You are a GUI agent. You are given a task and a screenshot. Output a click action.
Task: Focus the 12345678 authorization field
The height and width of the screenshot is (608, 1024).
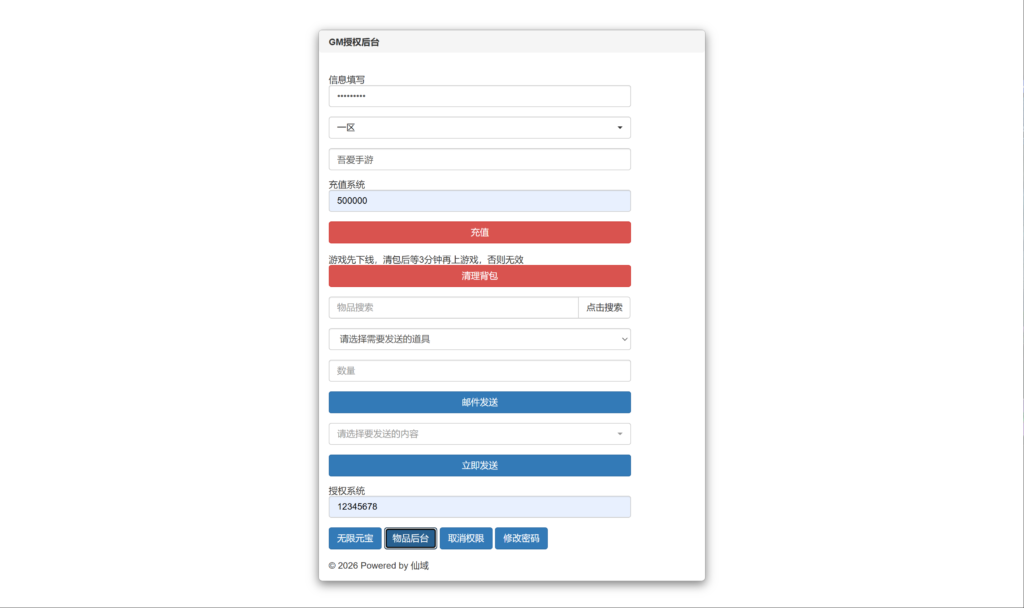coord(479,507)
